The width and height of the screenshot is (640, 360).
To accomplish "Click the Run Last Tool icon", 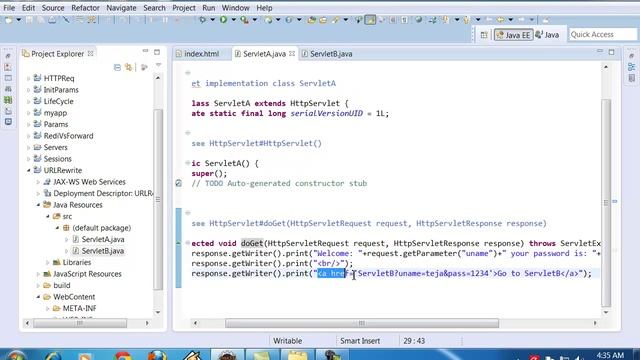I will coord(244,20).
